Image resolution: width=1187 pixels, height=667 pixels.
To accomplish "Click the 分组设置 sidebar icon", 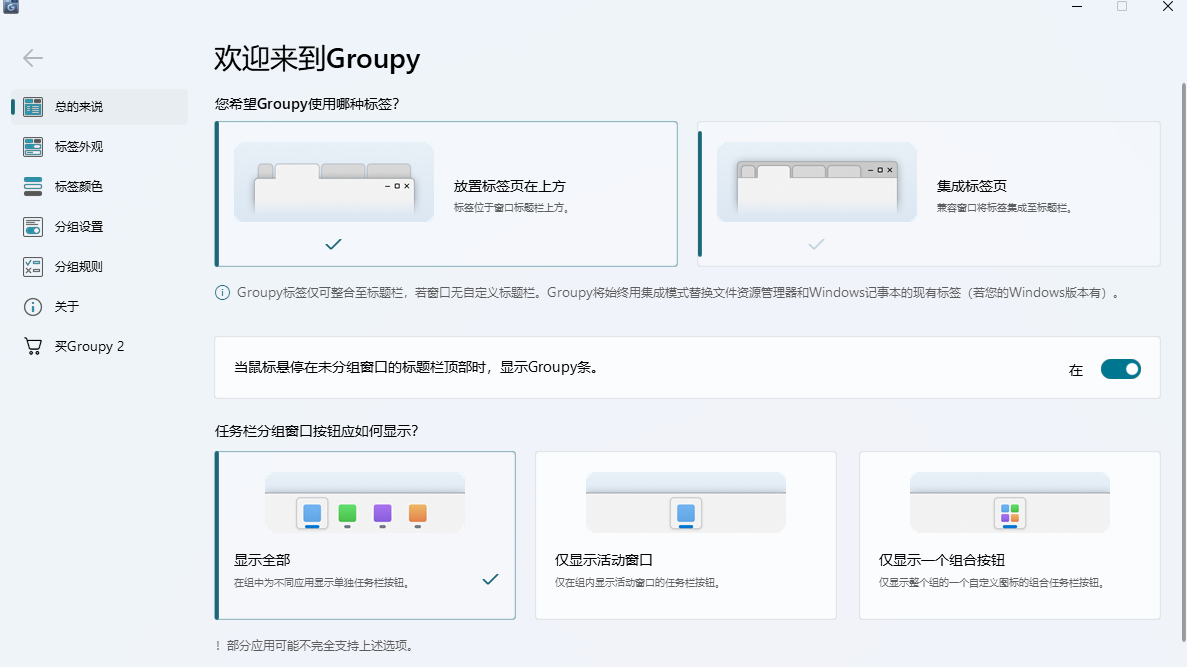I will [x=33, y=227].
